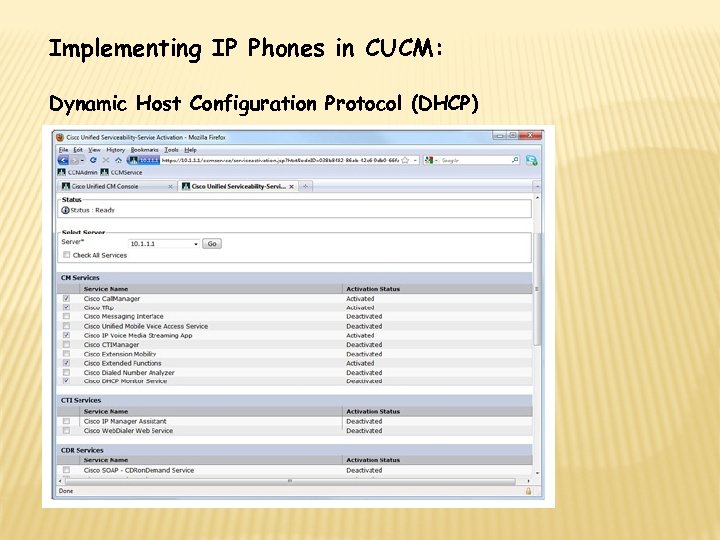
Task: Go back with the Firefox back arrow
Action: pos(63,160)
